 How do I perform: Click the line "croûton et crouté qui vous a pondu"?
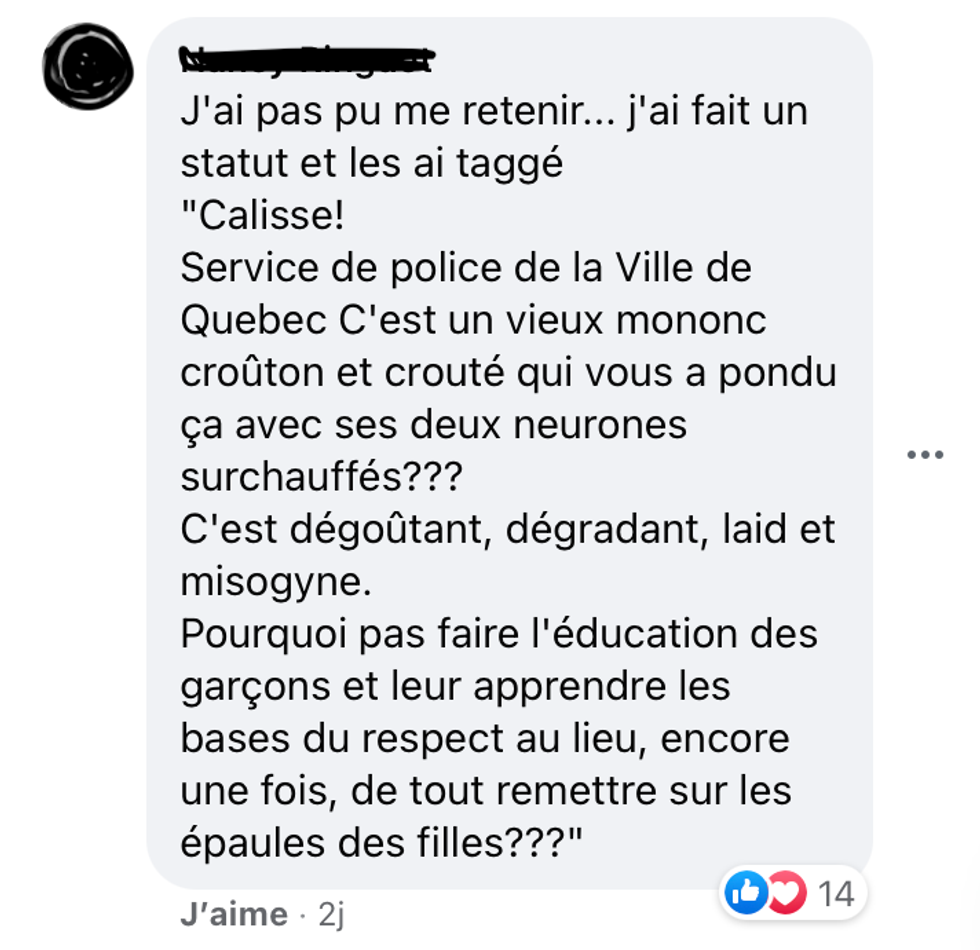[x=508, y=372]
